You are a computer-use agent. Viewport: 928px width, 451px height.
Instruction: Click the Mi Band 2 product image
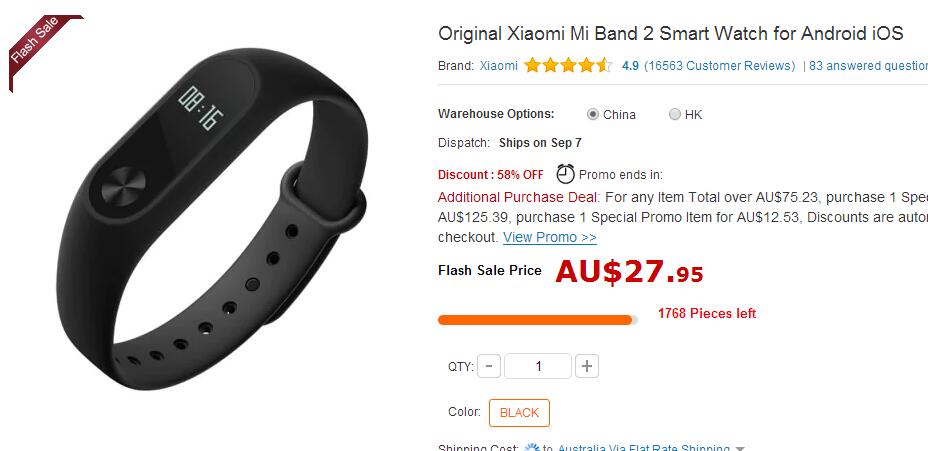(212, 219)
